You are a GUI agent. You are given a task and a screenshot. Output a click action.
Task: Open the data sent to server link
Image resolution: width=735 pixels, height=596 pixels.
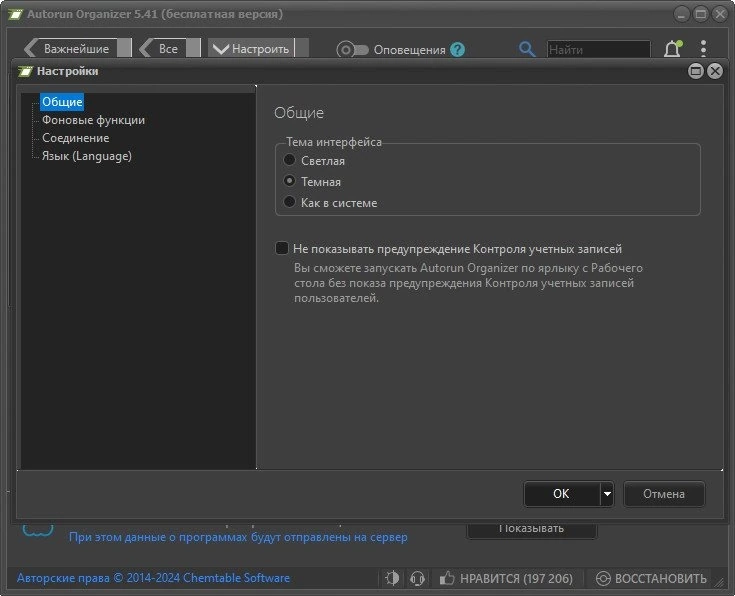tap(238, 537)
